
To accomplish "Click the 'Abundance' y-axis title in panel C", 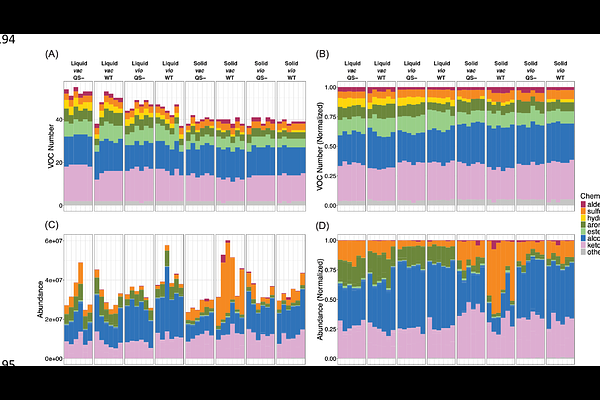I will pos(26,300).
